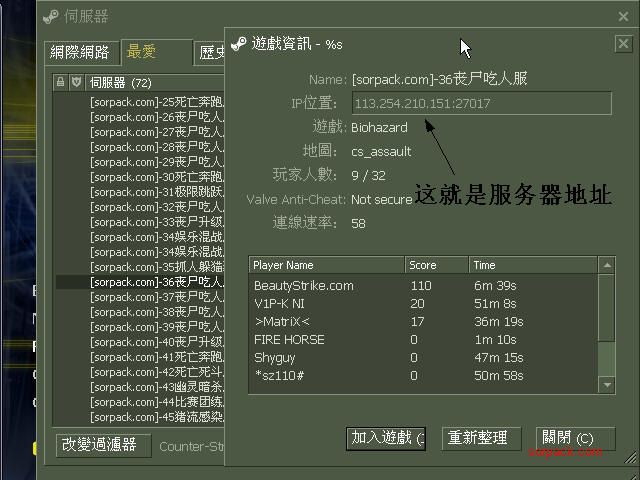Image resolution: width=640 pixels, height=480 pixels.
Task: Sort servers by the password lock column icon
Action: pos(61,82)
